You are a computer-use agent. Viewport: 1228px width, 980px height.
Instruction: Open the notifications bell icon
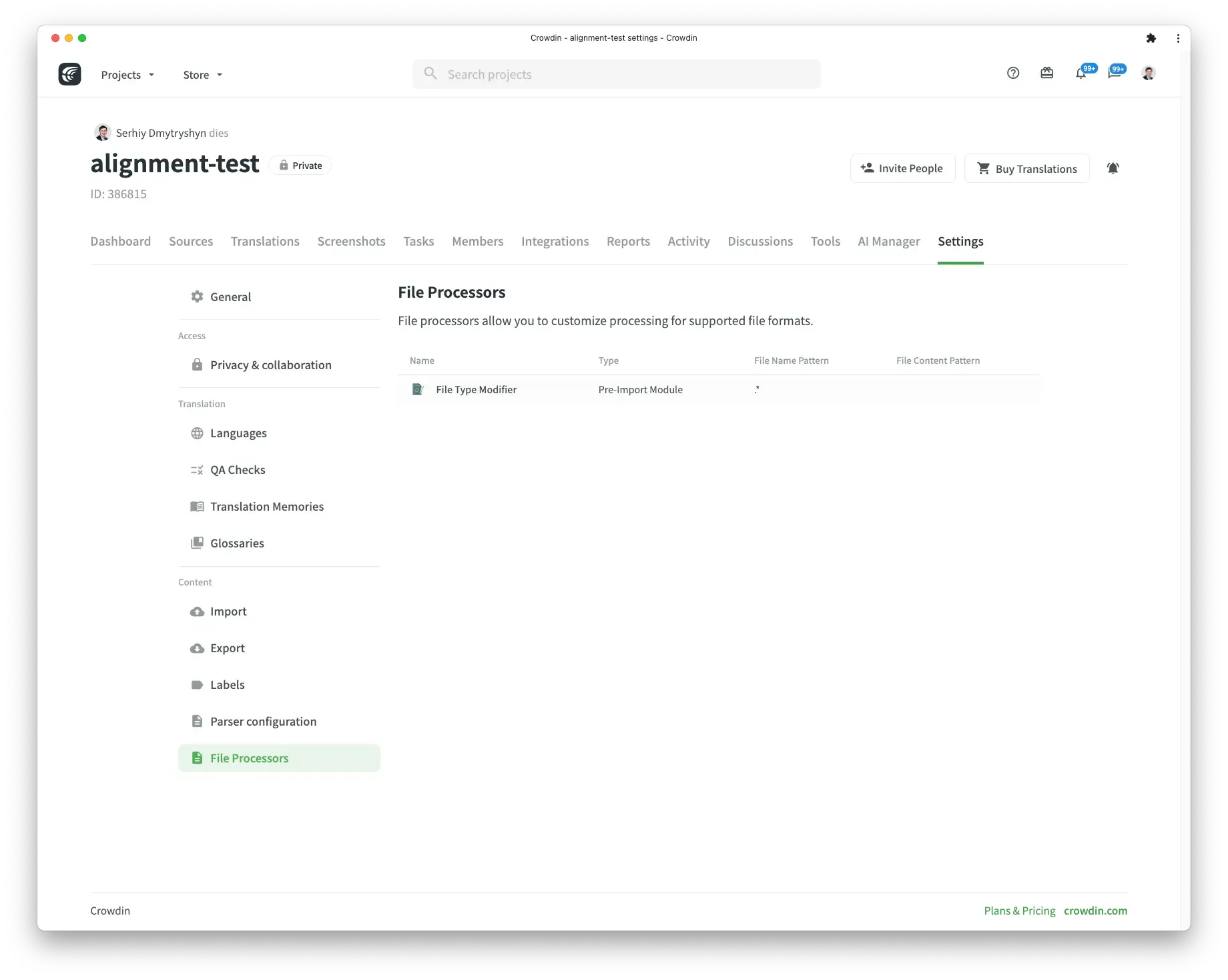(x=1080, y=73)
